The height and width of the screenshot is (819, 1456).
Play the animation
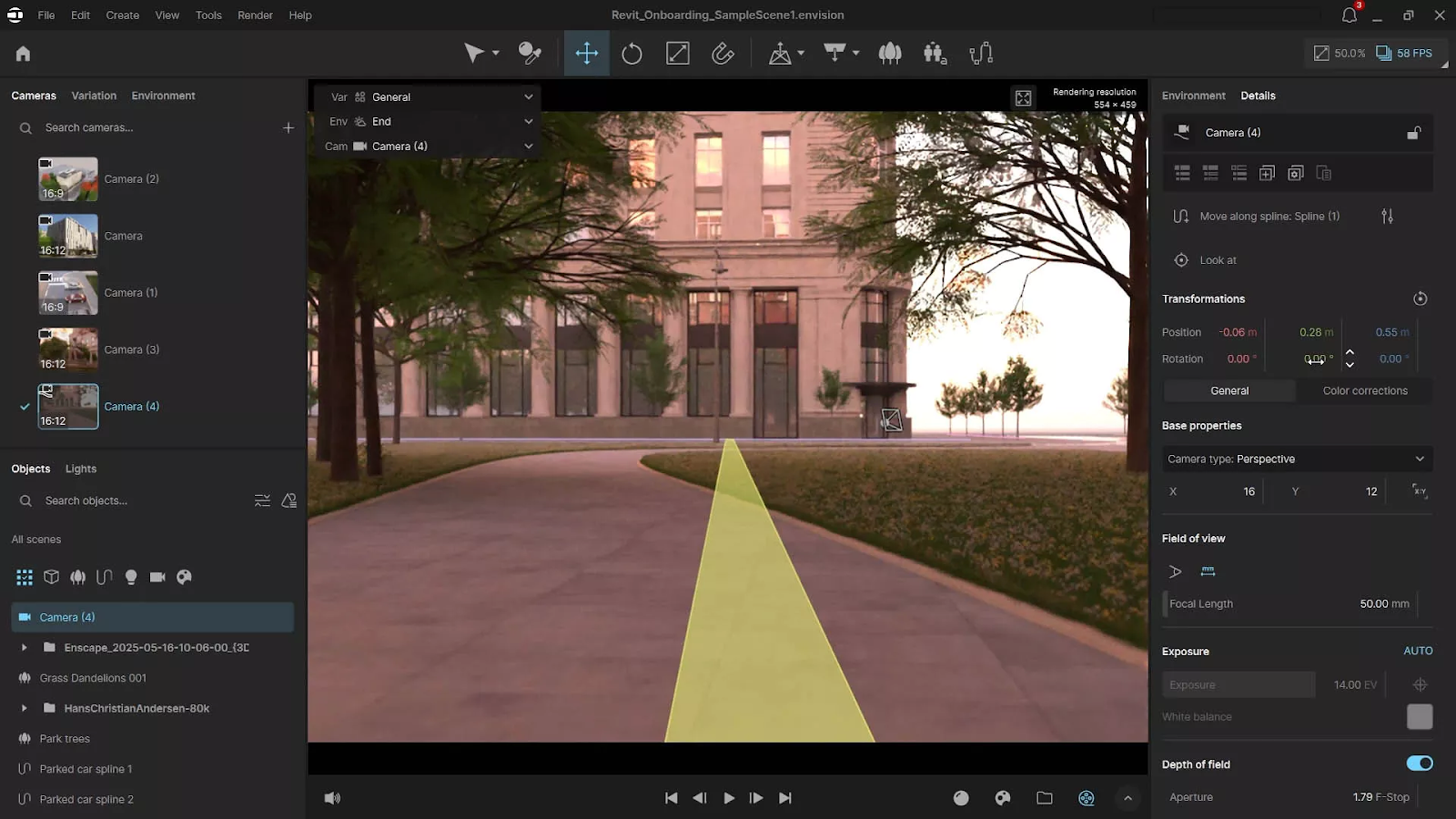729,798
